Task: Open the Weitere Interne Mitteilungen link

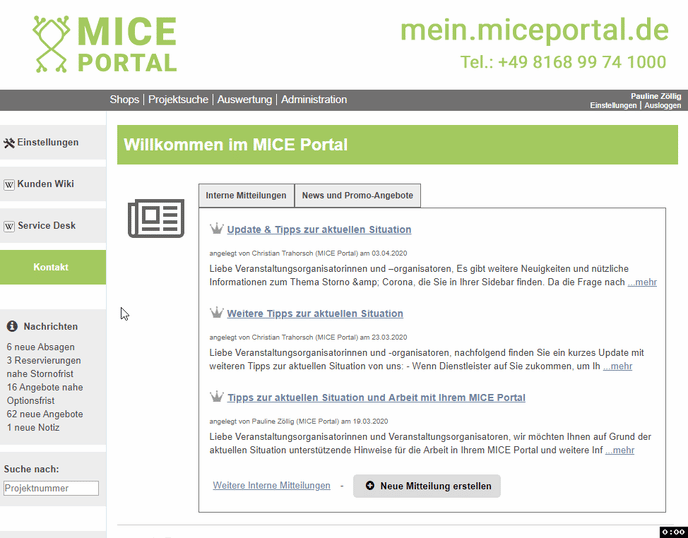Action: (271, 486)
